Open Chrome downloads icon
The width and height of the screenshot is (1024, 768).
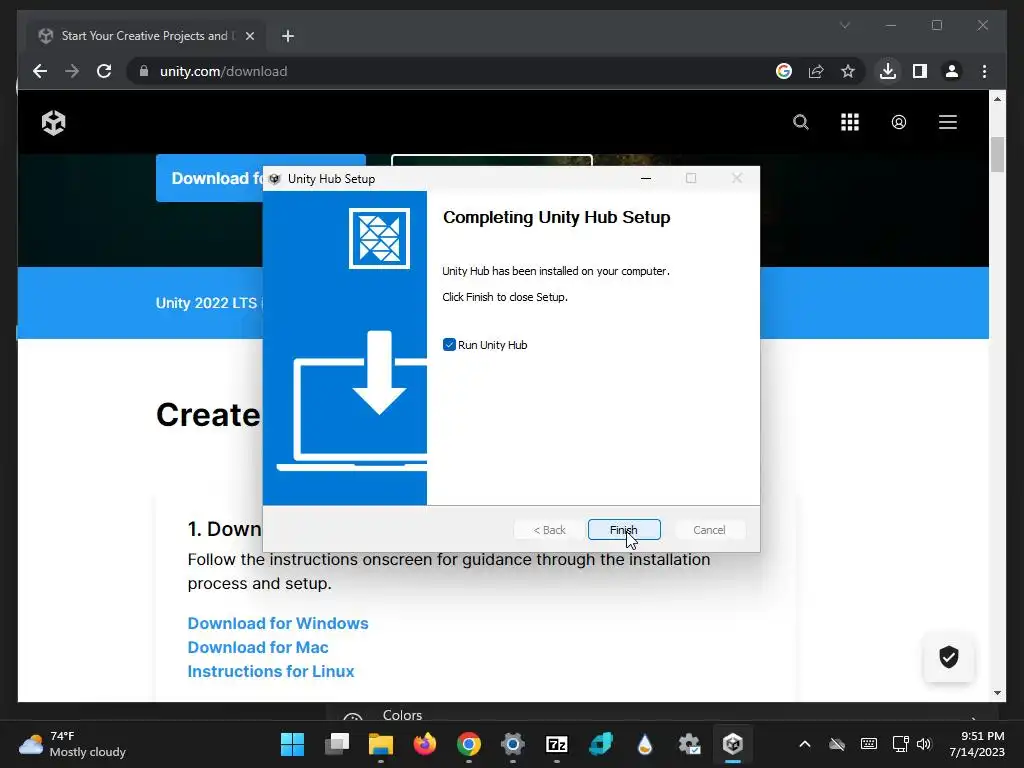(888, 71)
